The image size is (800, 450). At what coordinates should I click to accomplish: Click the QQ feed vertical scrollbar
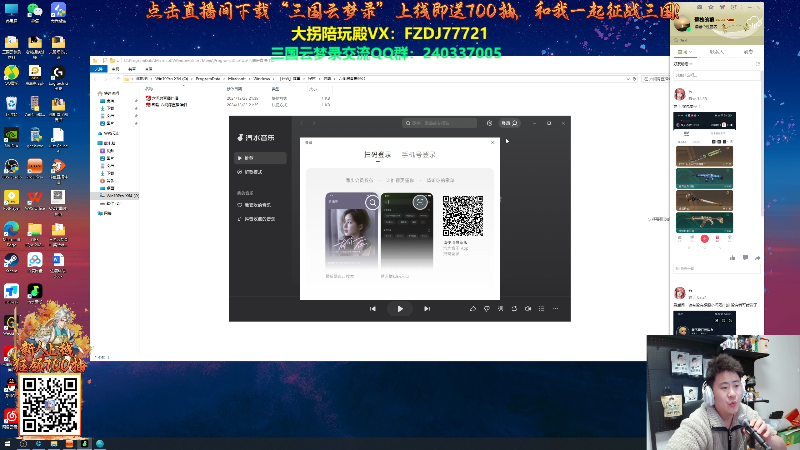pos(762,143)
